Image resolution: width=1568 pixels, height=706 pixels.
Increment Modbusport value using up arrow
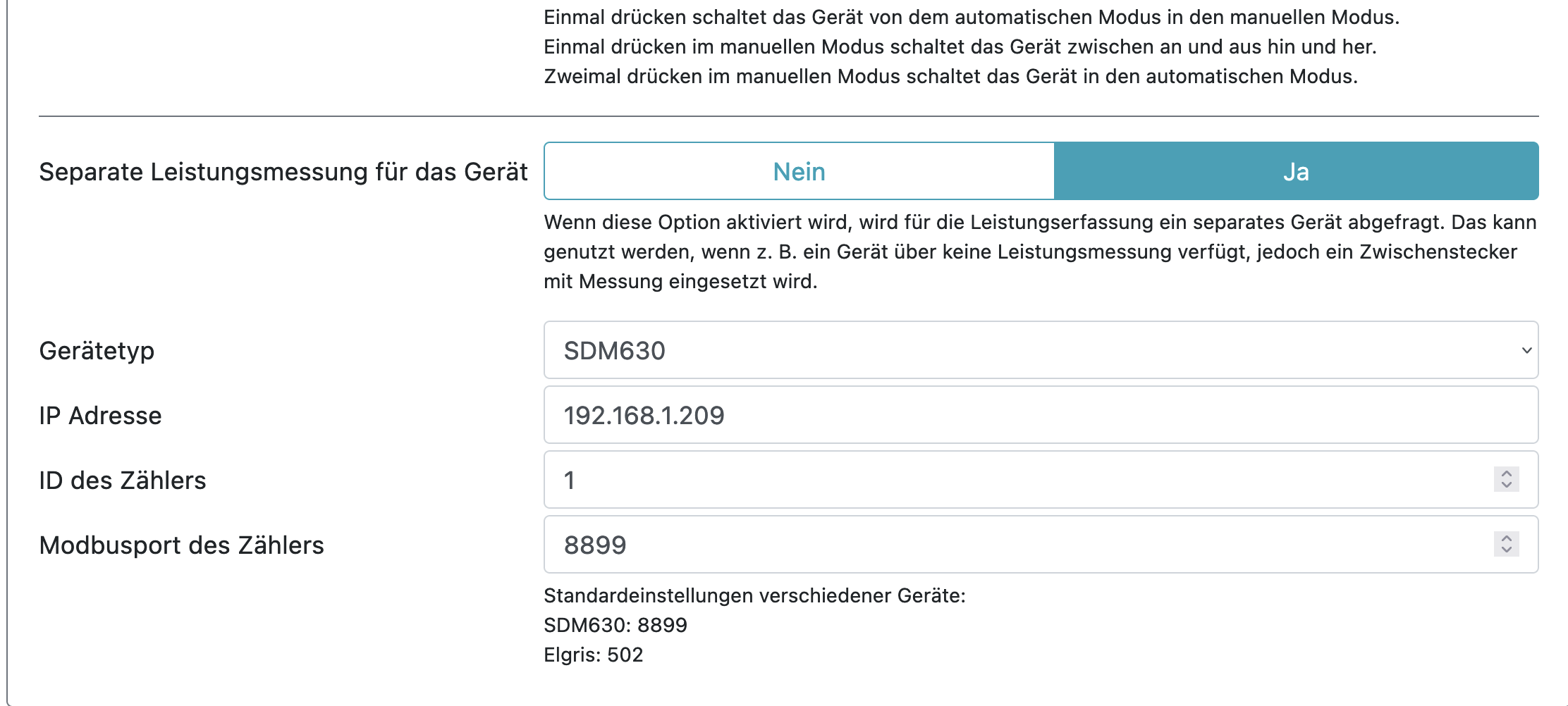(x=1507, y=538)
